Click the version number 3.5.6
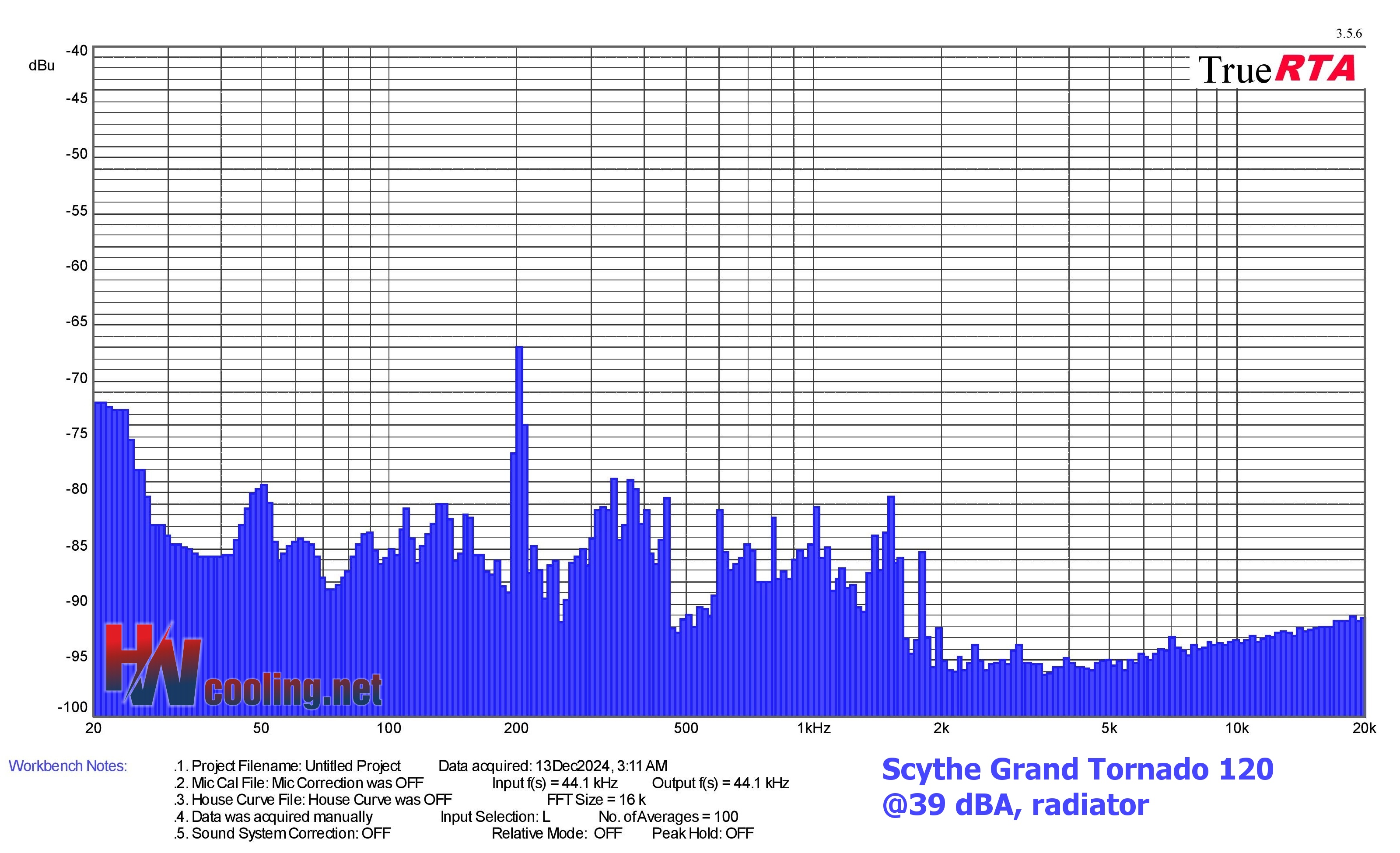The width and height of the screenshot is (1400, 853). pyautogui.click(x=1349, y=34)
